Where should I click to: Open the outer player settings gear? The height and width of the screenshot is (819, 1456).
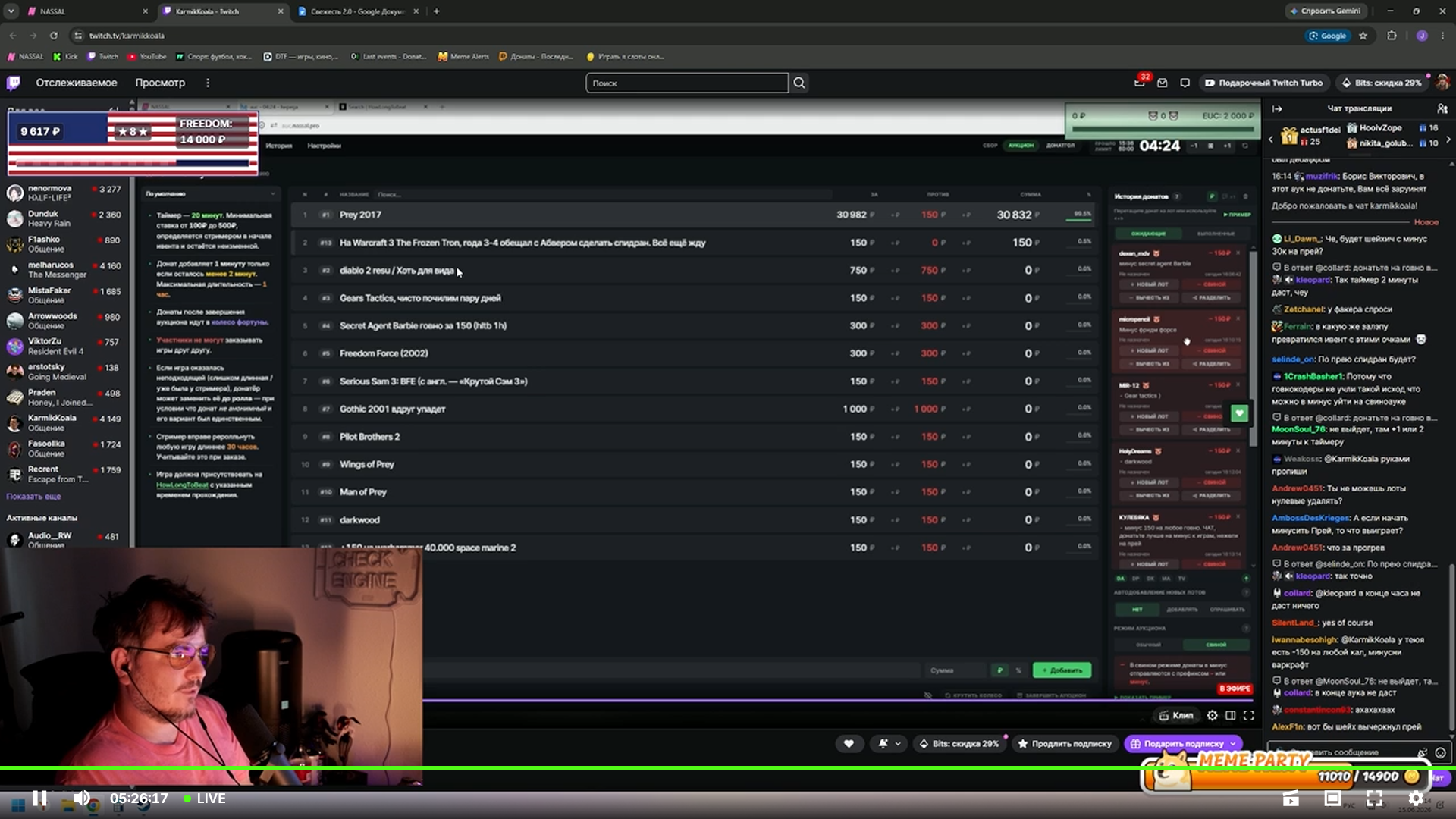click(x=1416, y=799)
